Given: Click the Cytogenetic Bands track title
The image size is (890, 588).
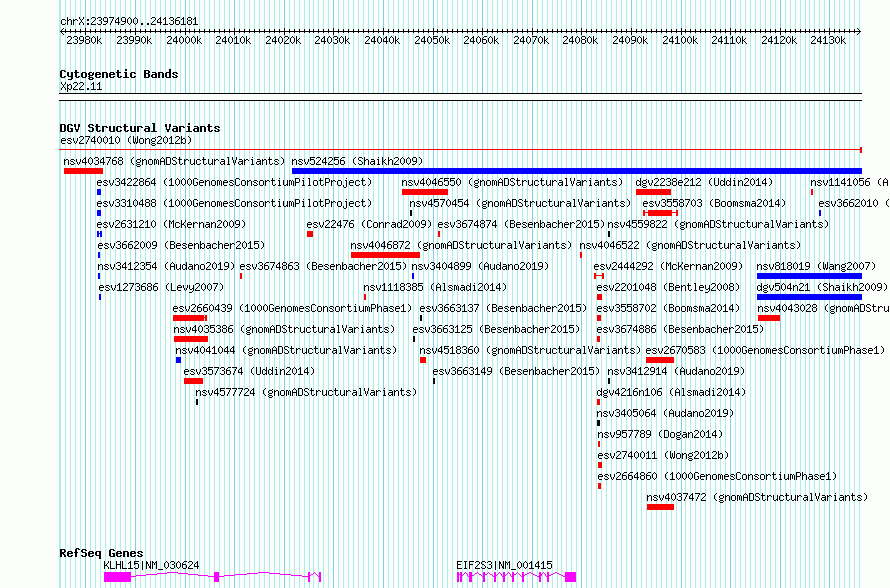Looking at the screenshot, I should point(119,74).
